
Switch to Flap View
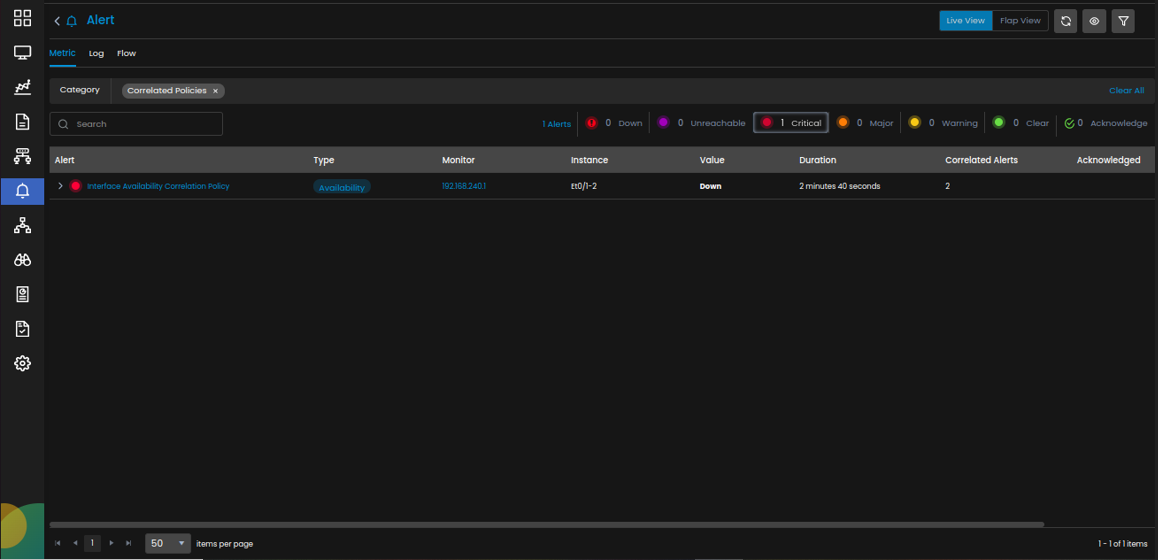tap(1020, 21)
